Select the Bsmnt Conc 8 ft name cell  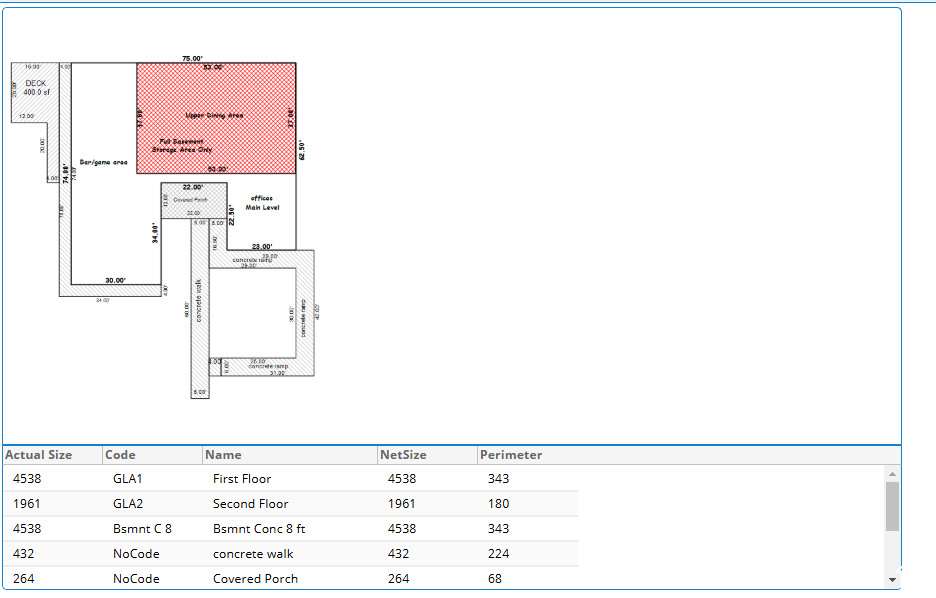(x=258, y=529)
